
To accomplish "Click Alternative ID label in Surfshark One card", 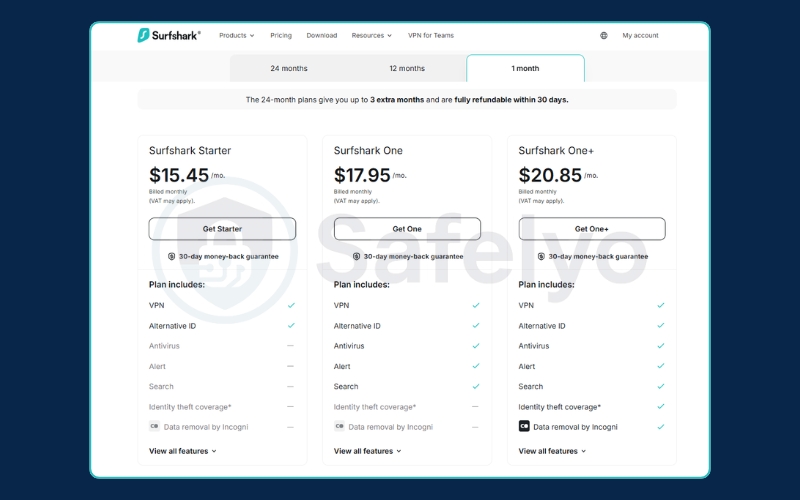I will click(x=357, y=326).
